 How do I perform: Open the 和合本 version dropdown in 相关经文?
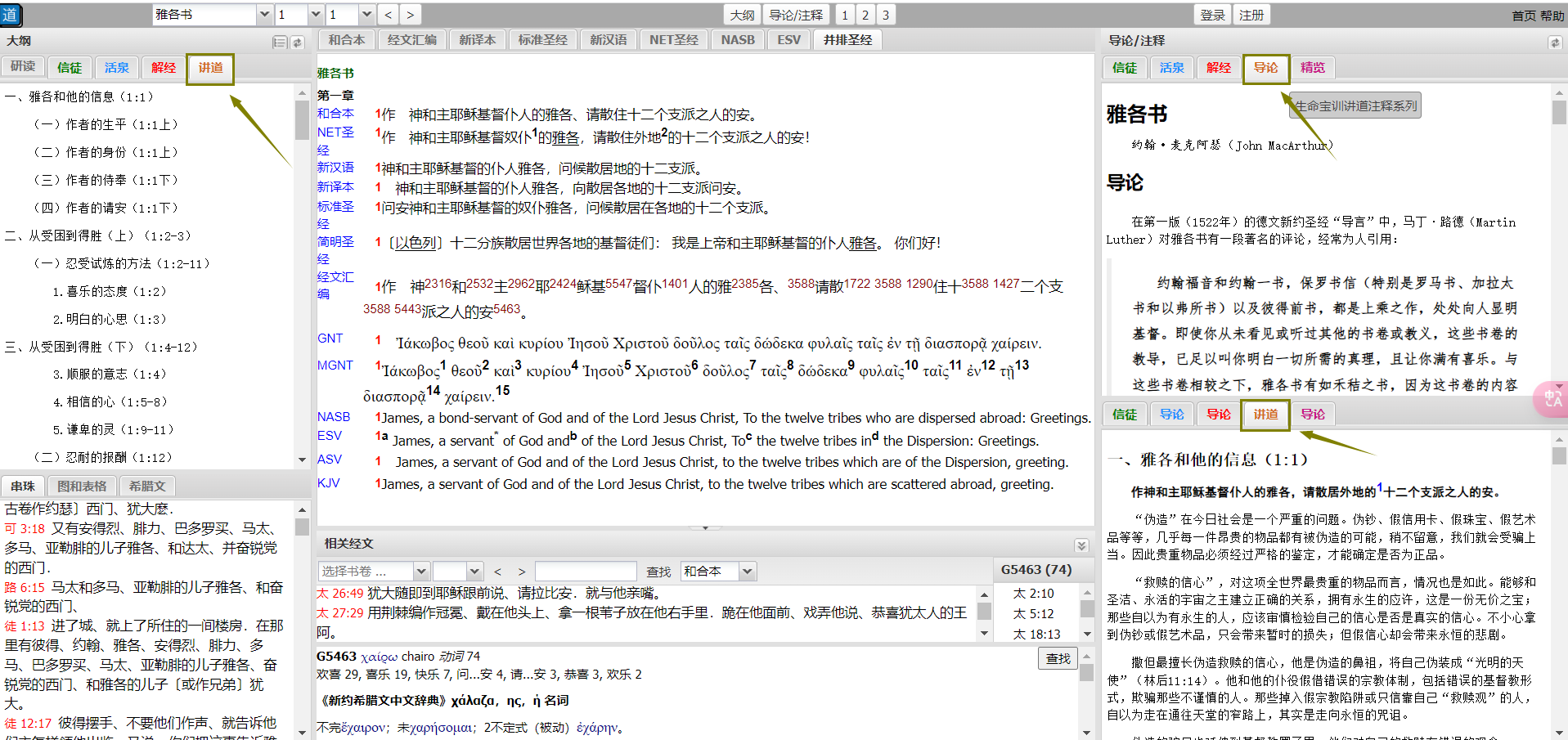click(748, 572)
